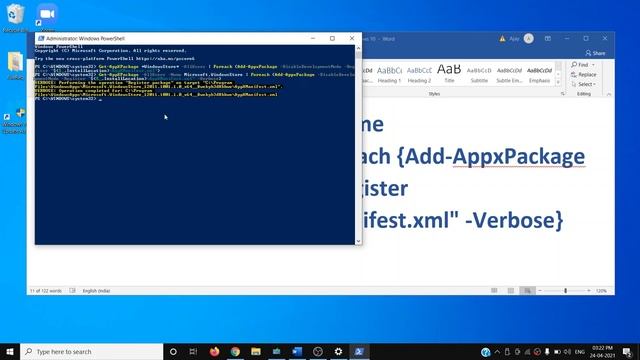
Task: Click the network signal tray icon
Action: click(527, 351)
